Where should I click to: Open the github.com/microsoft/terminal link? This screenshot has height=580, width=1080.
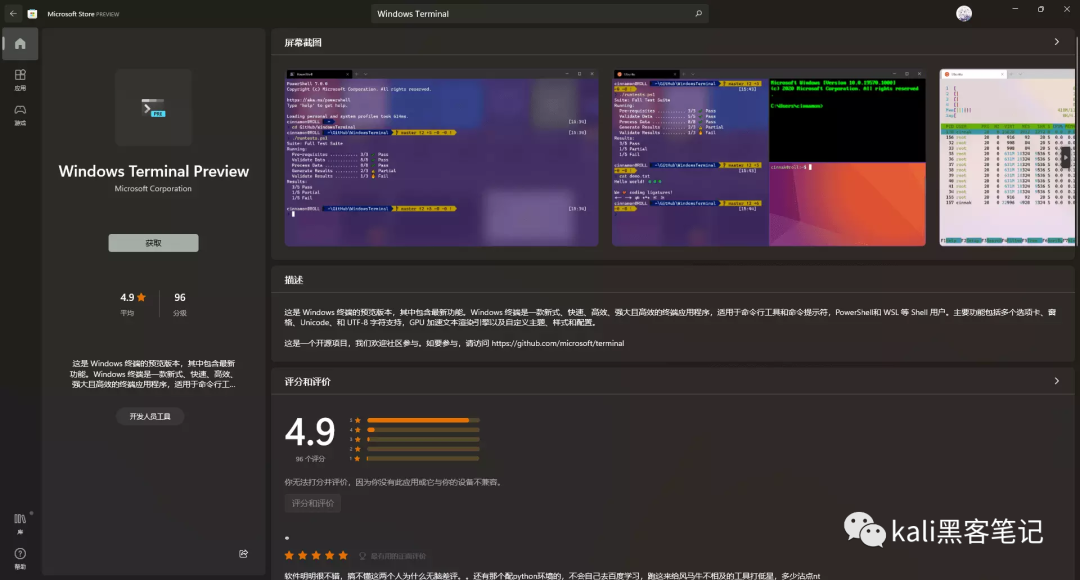pos(558,343)
